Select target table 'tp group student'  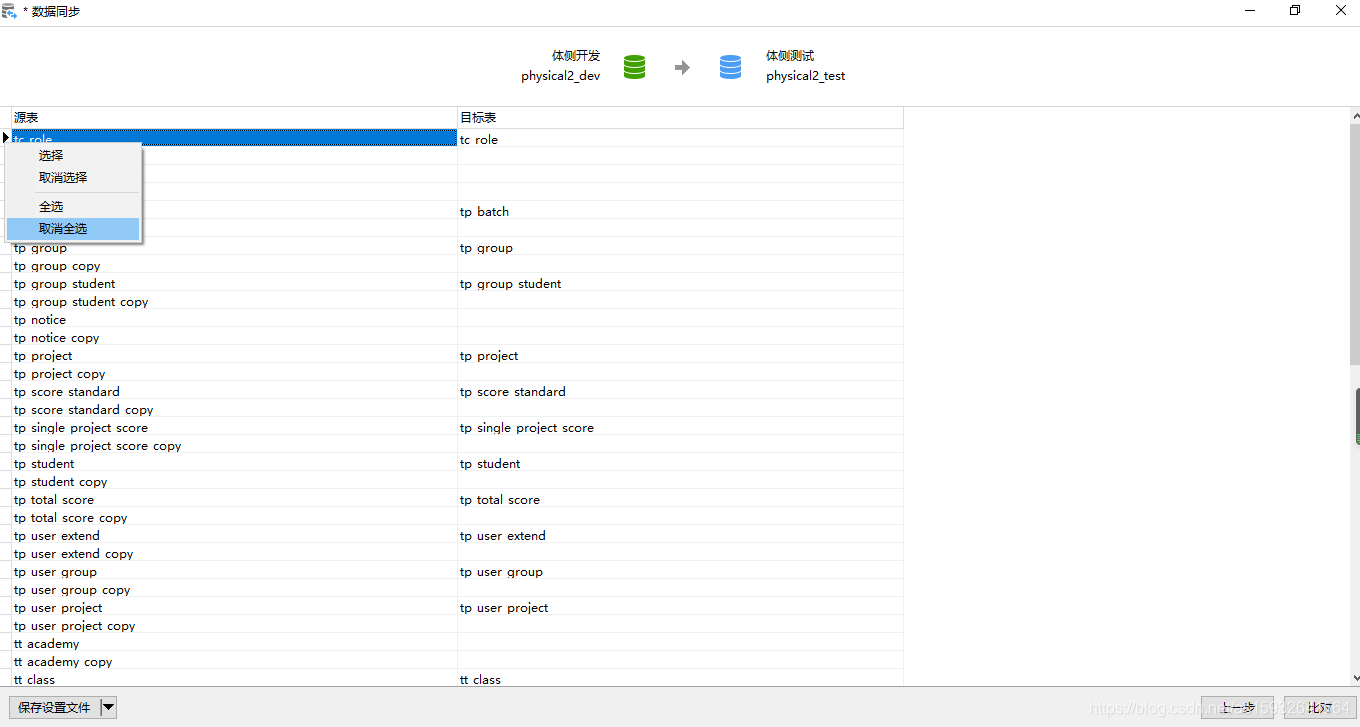[680, 284]
